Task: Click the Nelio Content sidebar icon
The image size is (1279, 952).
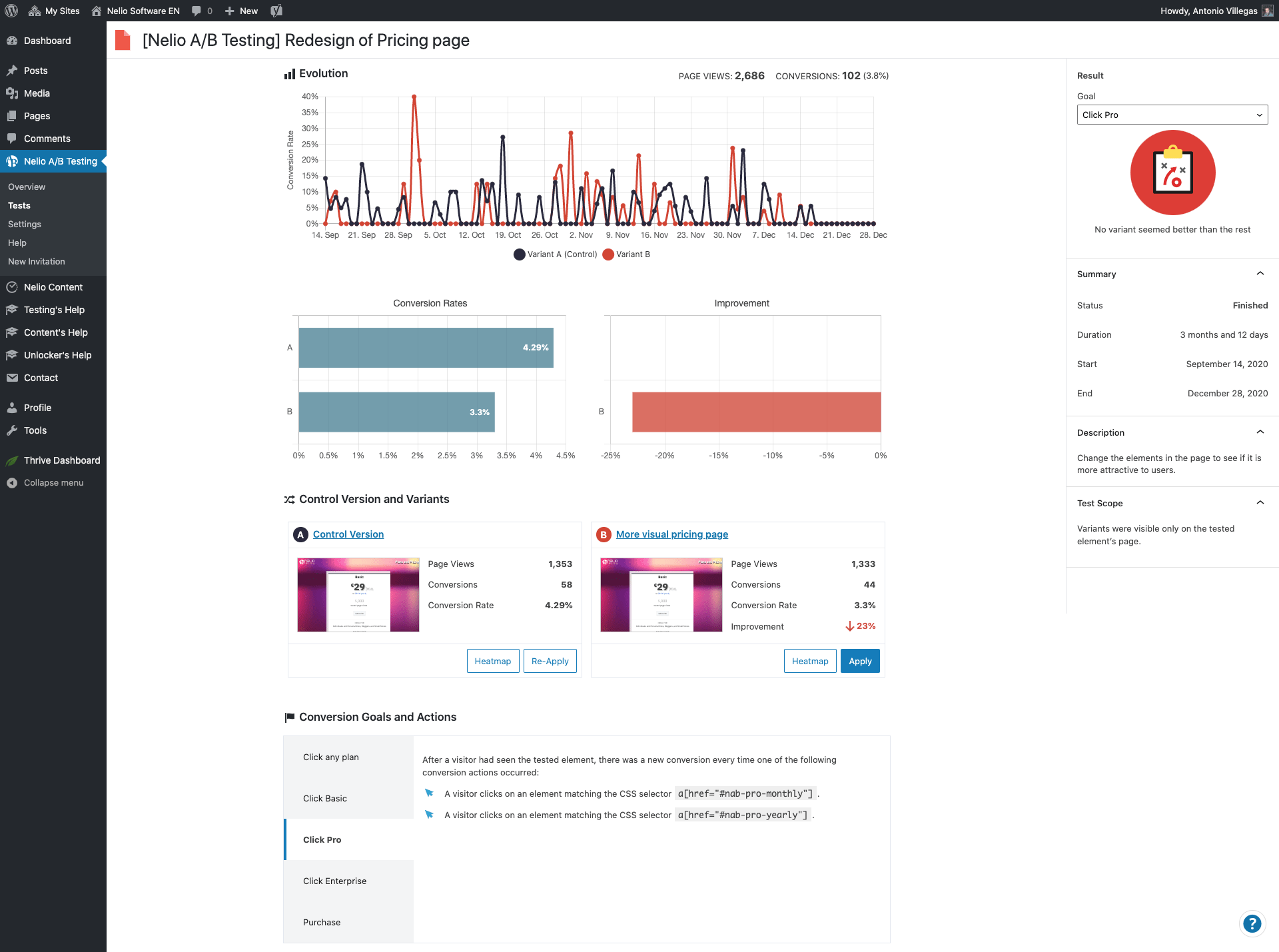Action: (12, 287)
